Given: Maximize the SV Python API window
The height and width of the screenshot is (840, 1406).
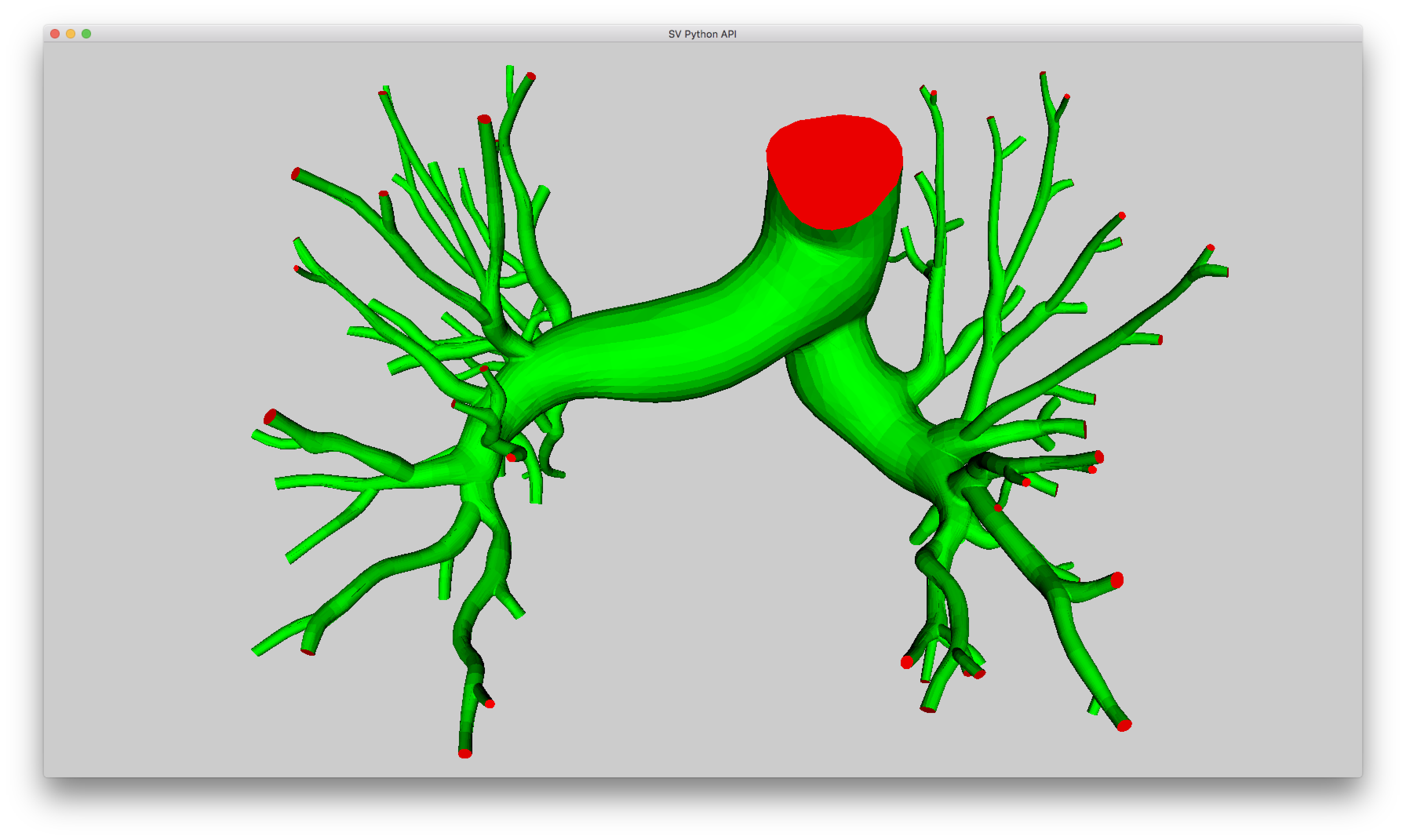Looking at the screenshot, I should click(x=86, y=34).
